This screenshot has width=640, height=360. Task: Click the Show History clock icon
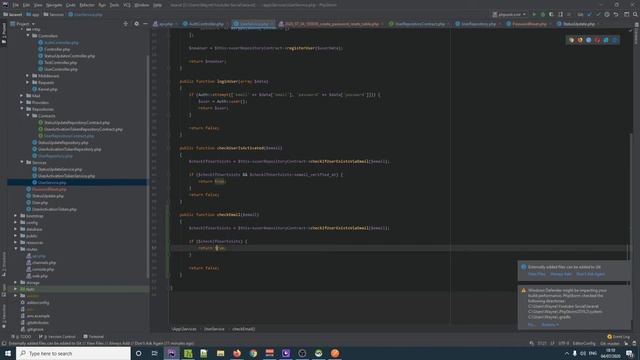click(607, 14)
